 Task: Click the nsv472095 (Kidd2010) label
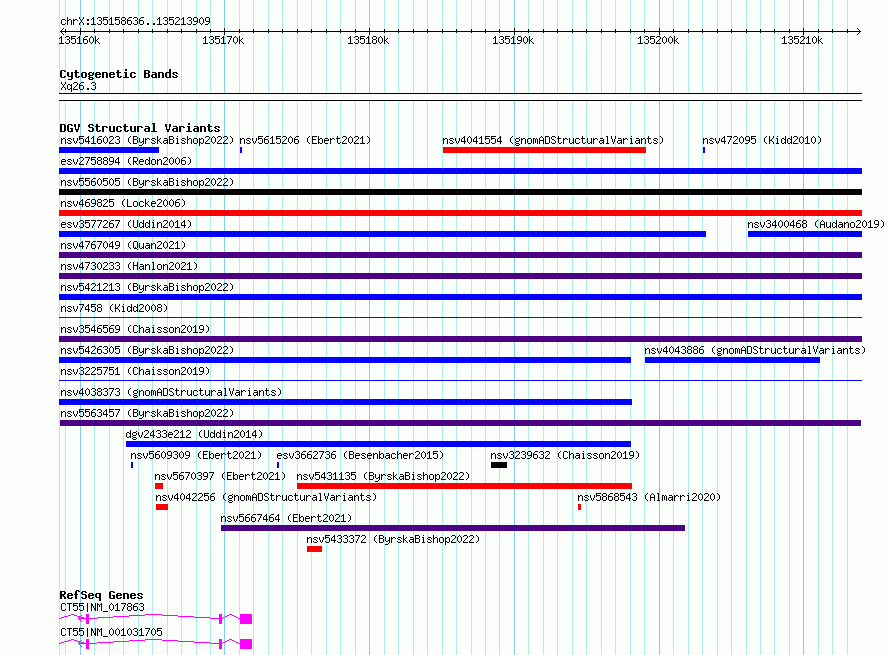tap(762, 140)
